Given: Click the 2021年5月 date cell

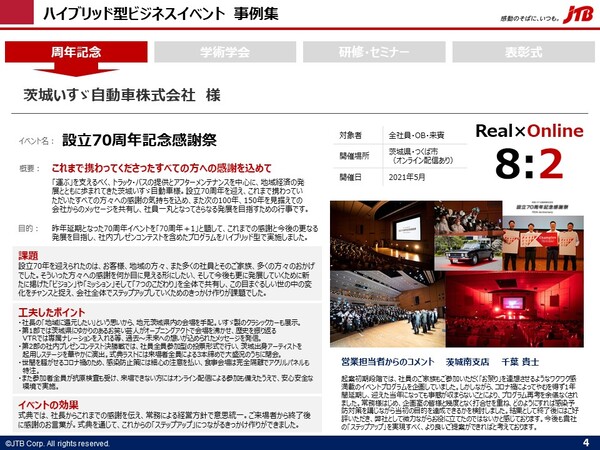Looking at the screenshot, I should (407, 177).
